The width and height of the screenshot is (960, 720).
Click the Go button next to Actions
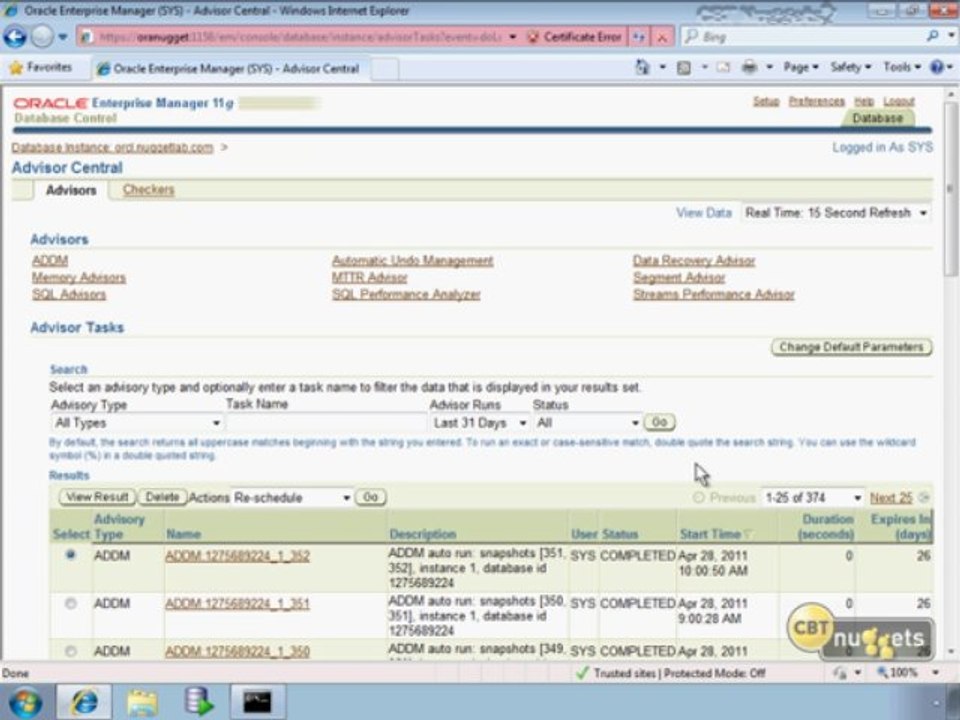370,497
